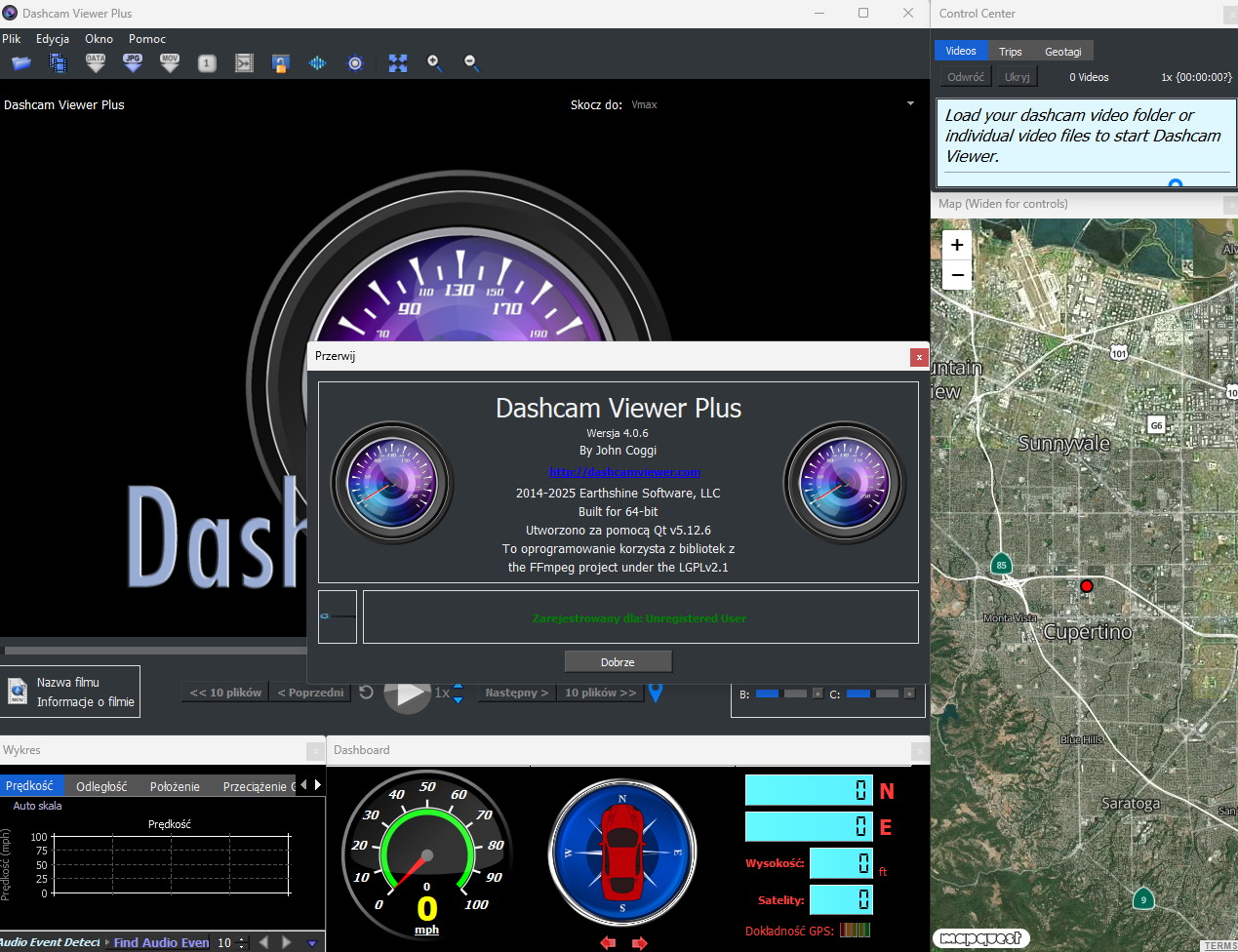Click the movie file icon beside Nazwa filmu
1238x952 pixels.
click(x=18, y=692)
